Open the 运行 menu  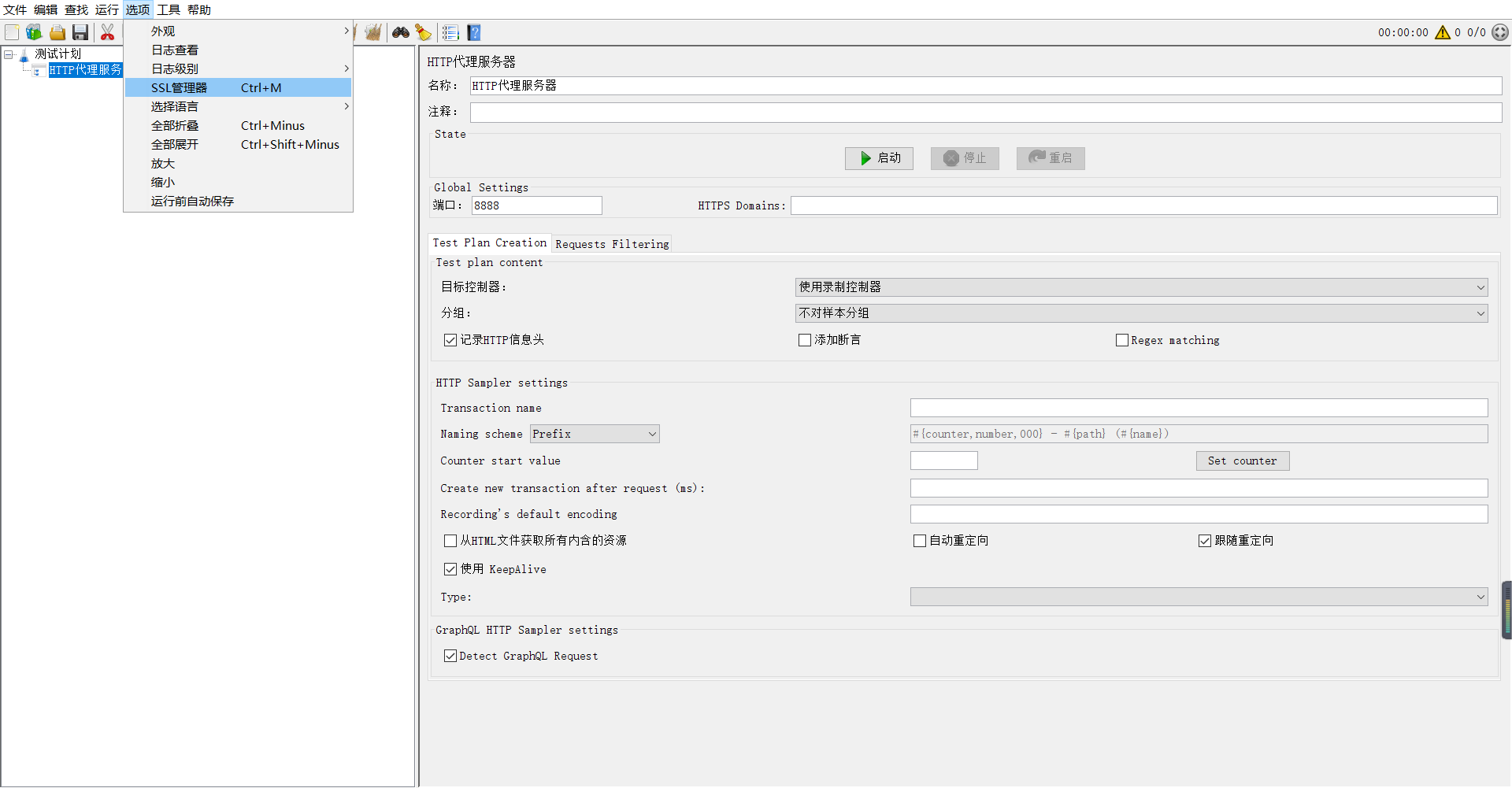tap(107, 9)
